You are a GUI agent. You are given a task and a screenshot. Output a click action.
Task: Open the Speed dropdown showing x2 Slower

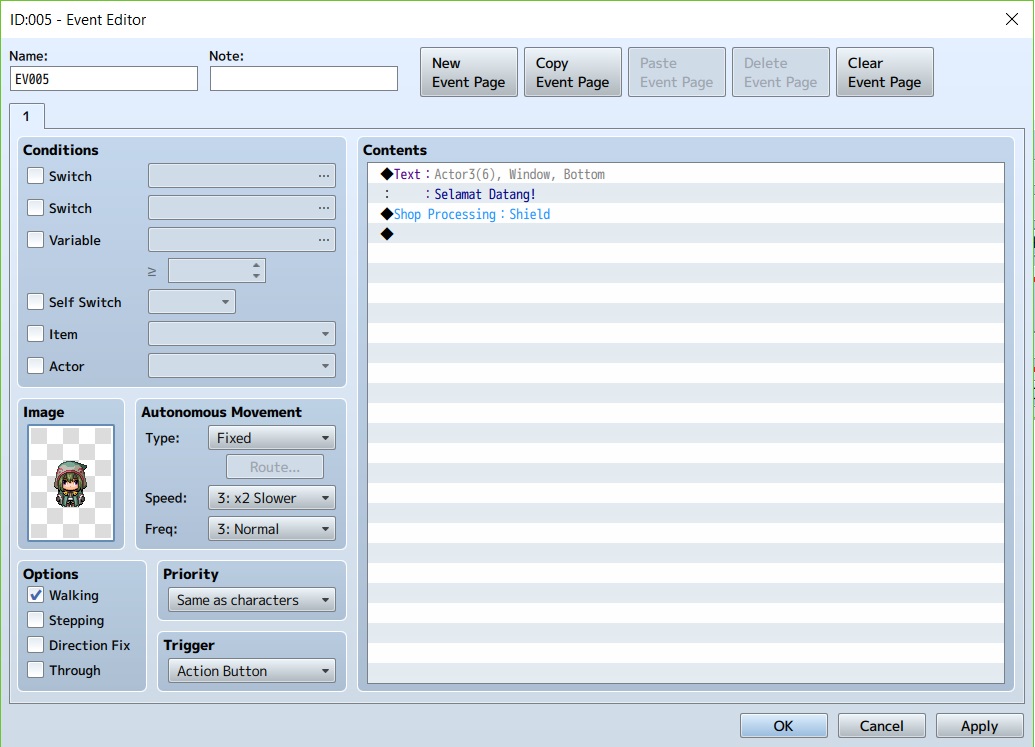click(x=271, y=498)
